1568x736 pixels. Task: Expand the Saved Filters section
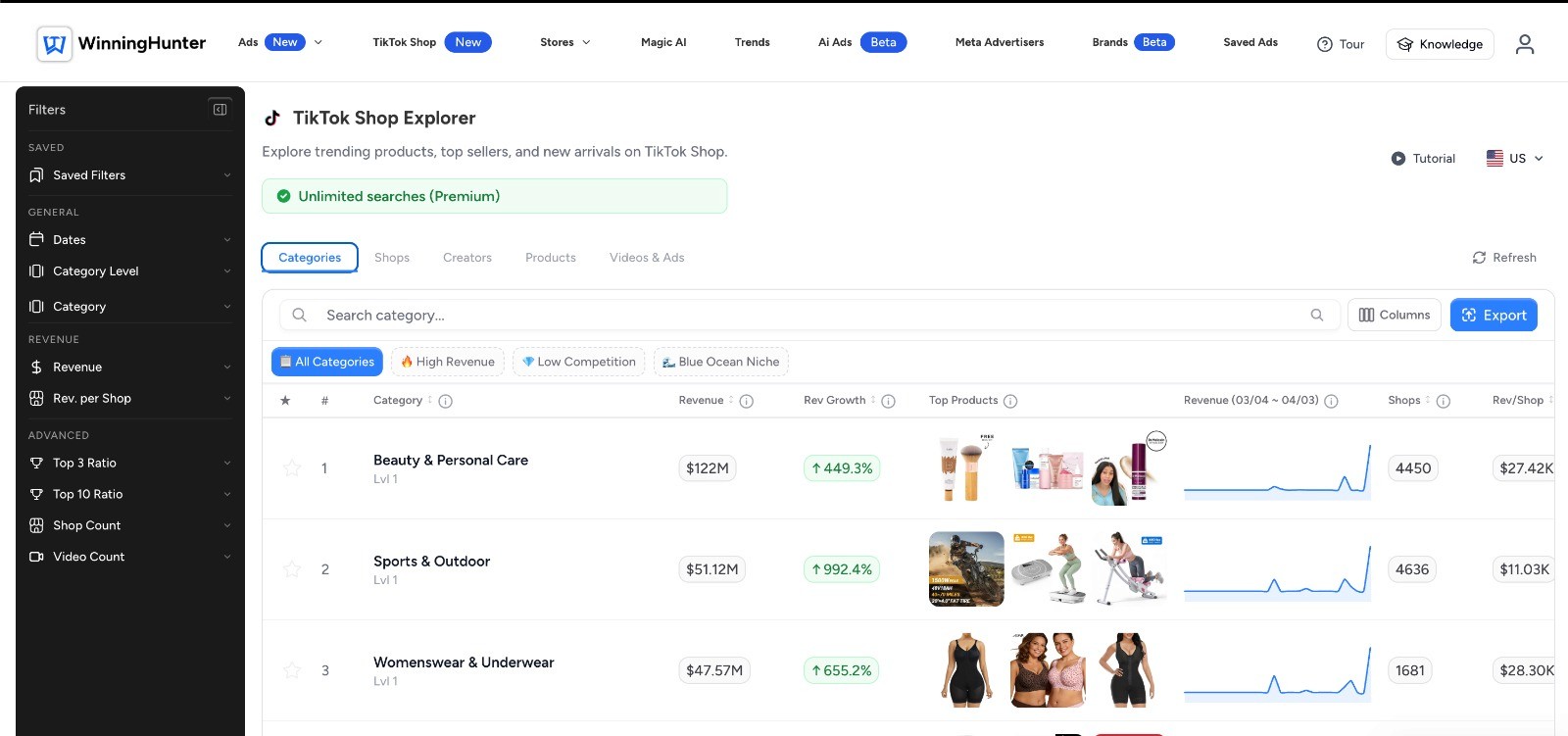click(x=130, y=175)
